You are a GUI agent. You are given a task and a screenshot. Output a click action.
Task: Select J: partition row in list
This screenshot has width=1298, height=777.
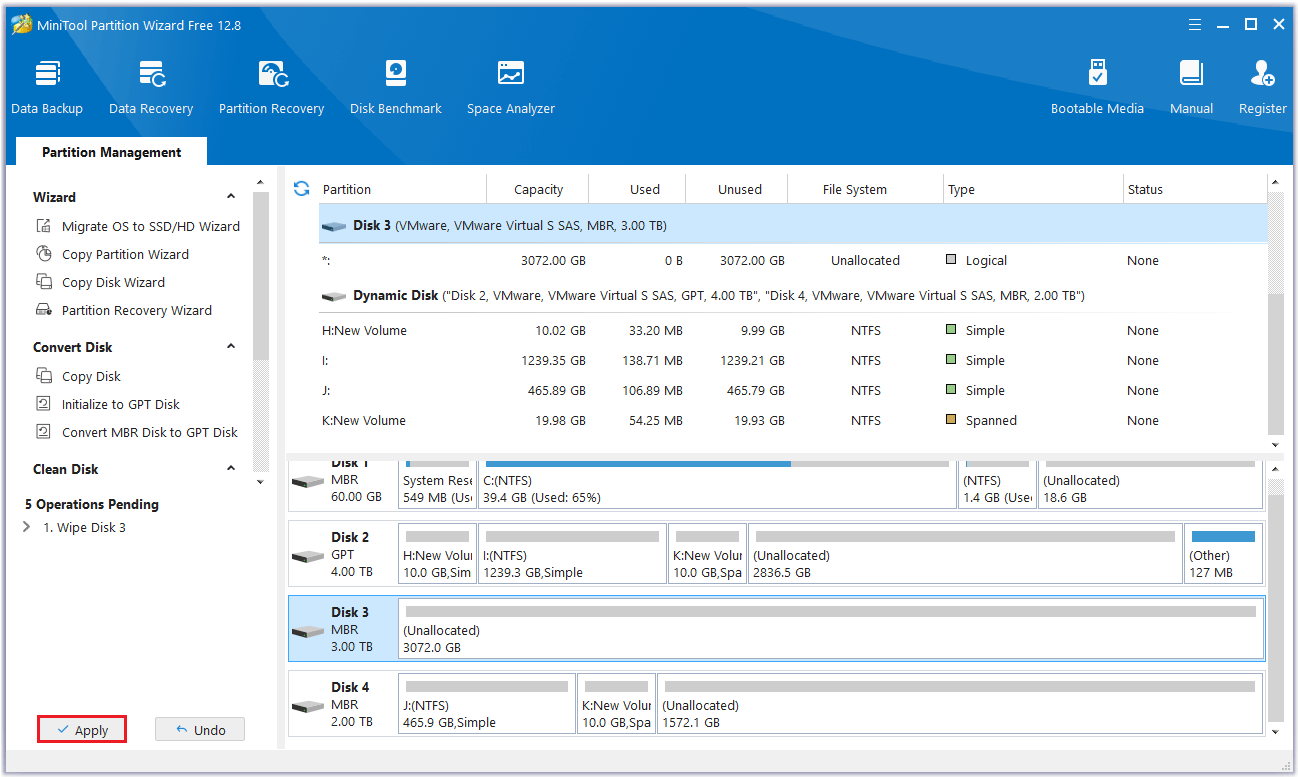792,390
